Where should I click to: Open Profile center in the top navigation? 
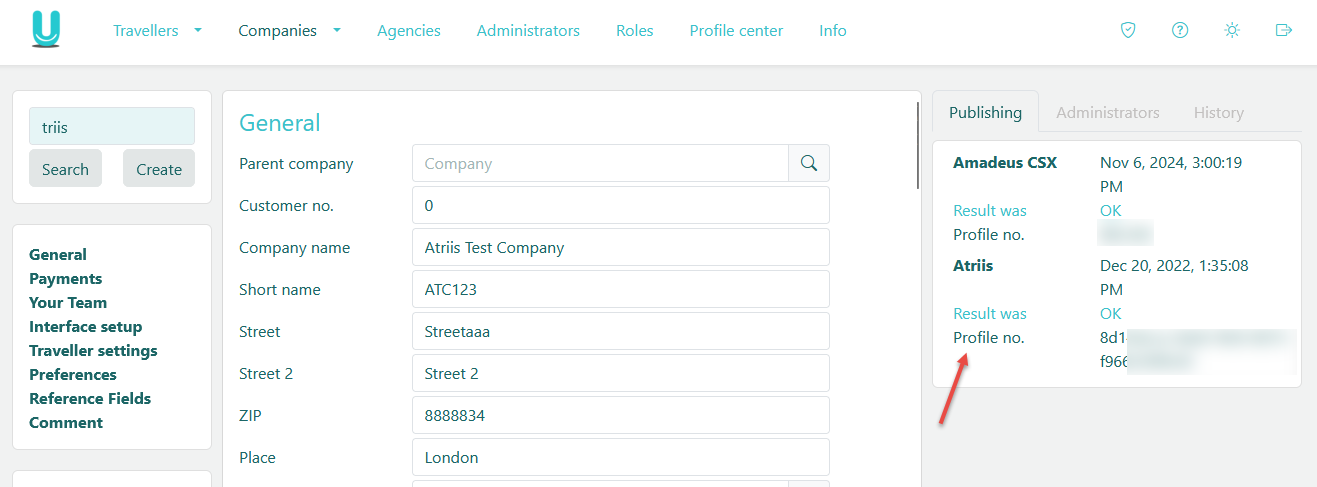[736, 31]
